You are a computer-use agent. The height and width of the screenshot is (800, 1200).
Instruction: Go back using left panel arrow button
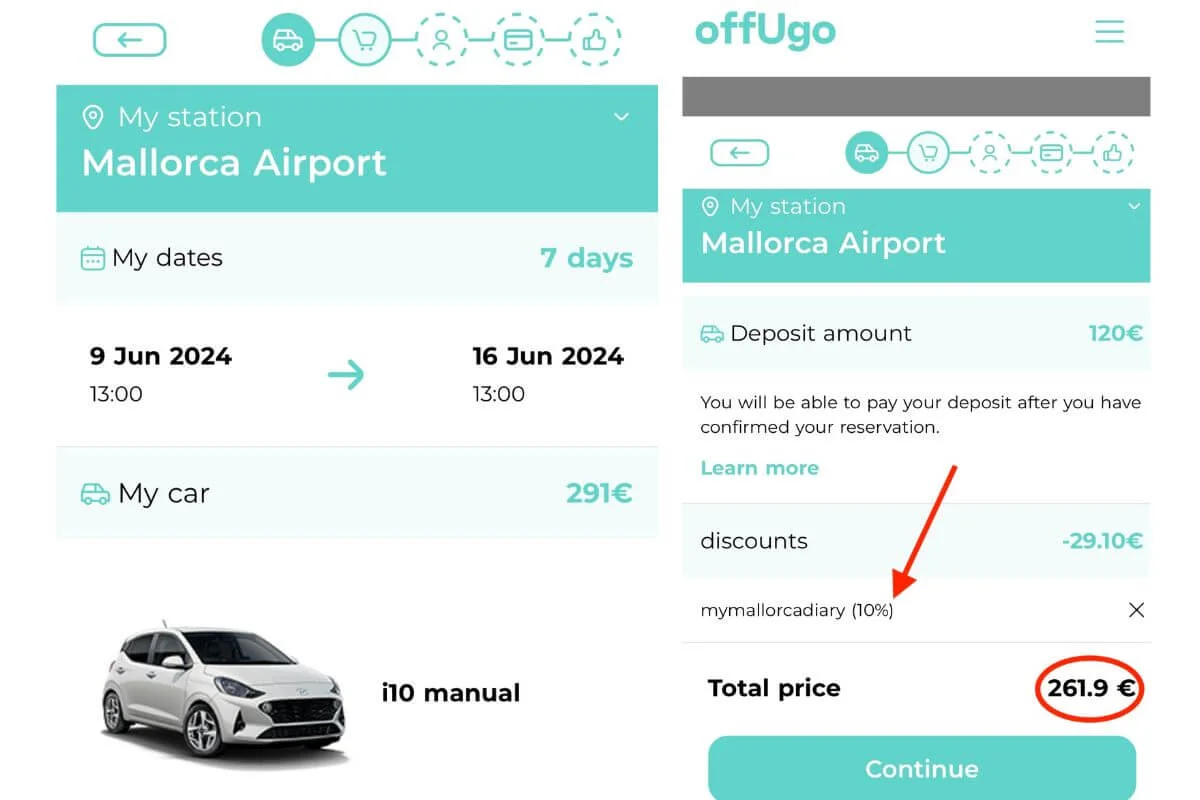130,40
